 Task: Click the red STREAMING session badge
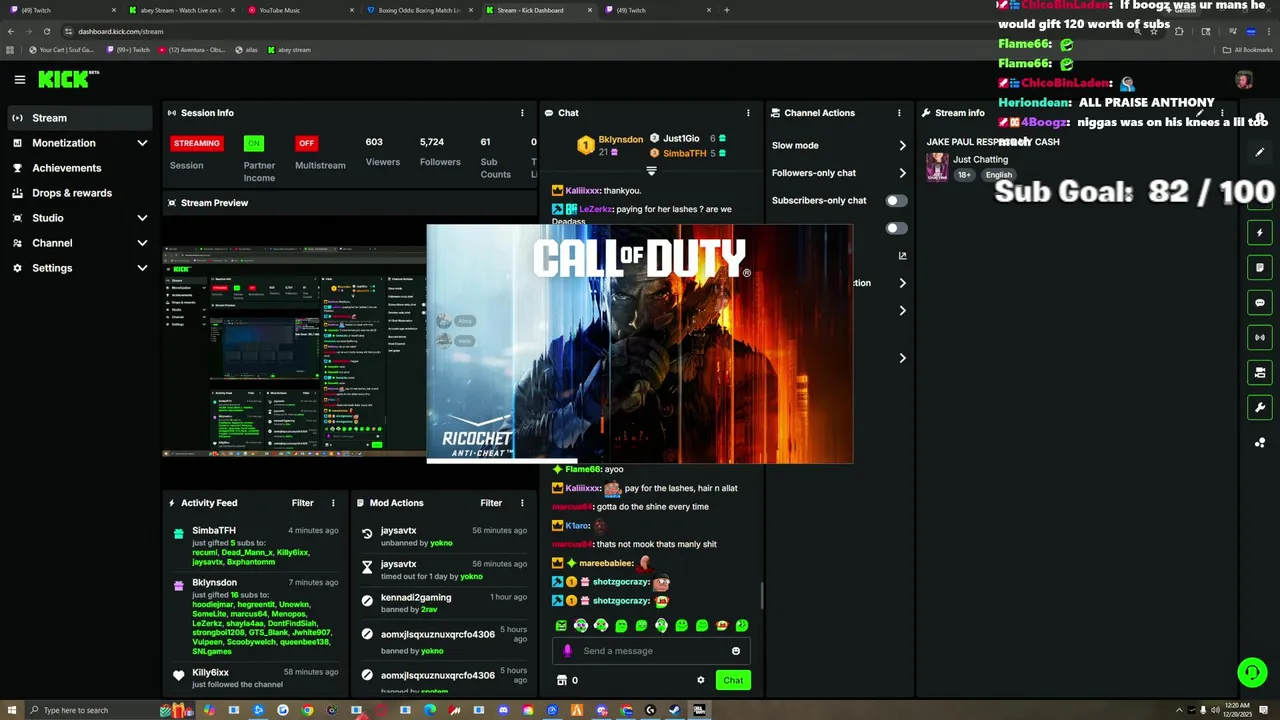(x=196, y=143)
